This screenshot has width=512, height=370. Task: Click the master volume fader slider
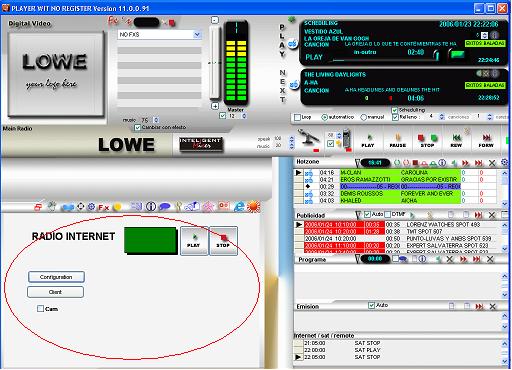(215, 63)
